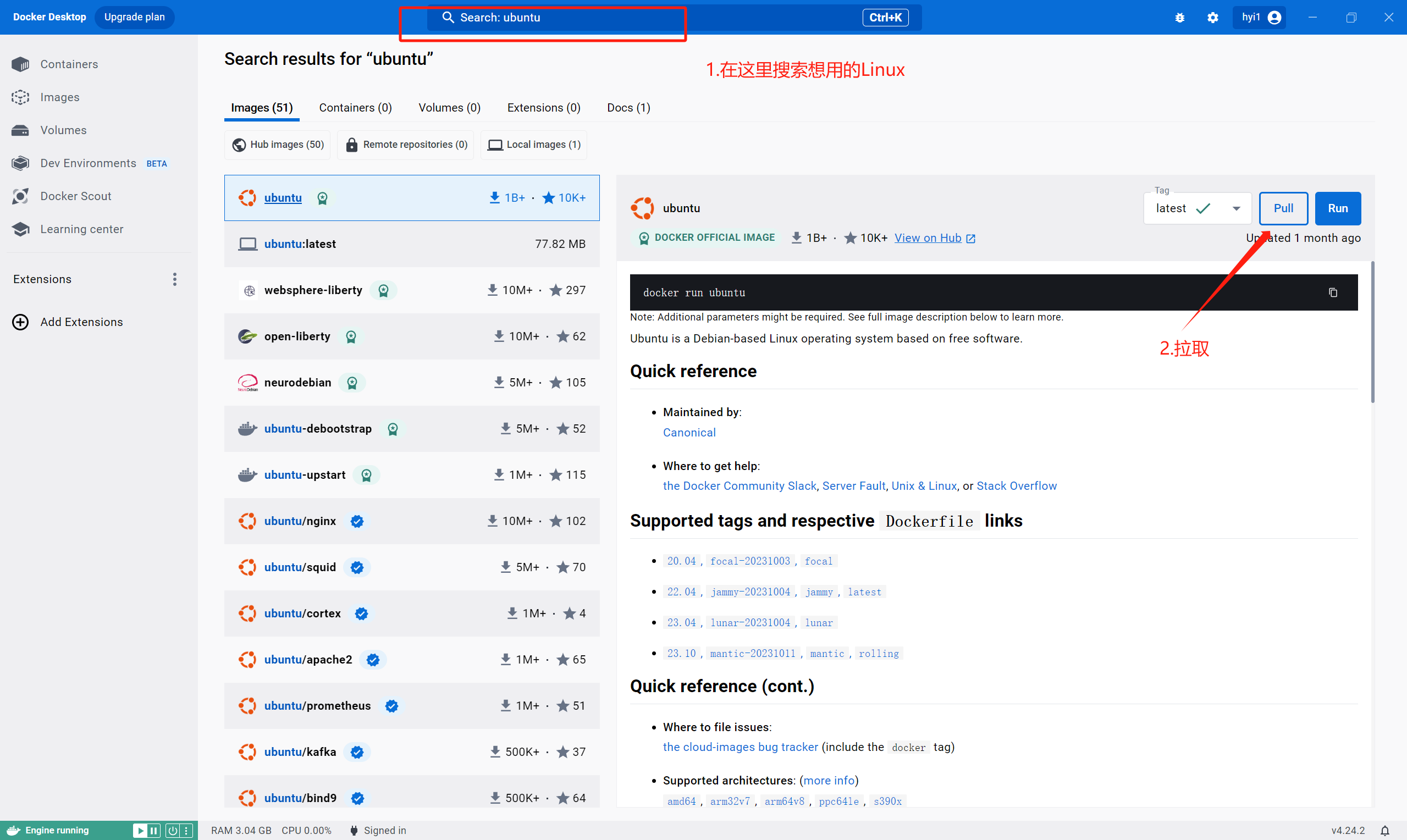Select the ubuntu/prometheus result row
The image size is (1407, 840).
coord(411,706)
